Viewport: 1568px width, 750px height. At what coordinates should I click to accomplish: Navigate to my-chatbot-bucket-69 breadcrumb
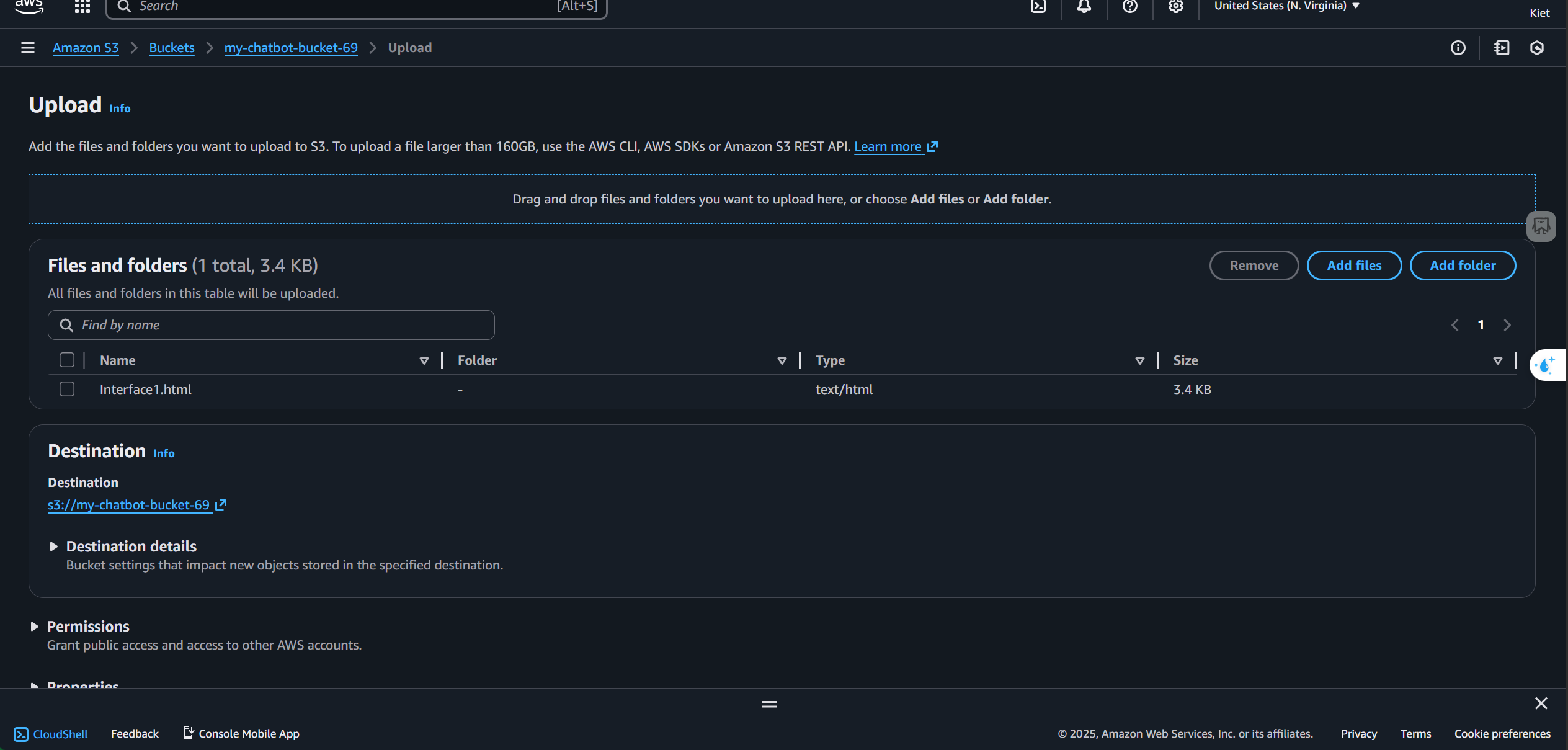[x=291, y=48]
